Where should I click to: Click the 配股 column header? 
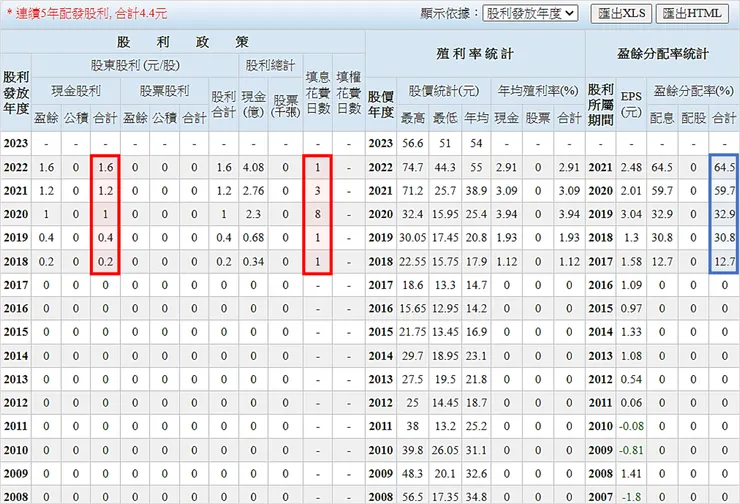point(693,118)
